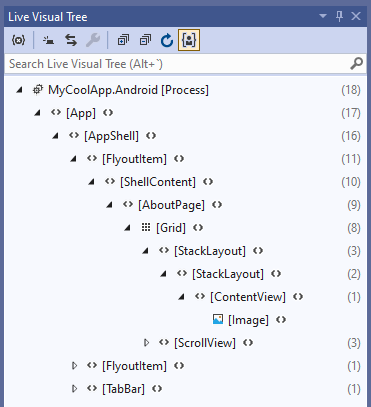Image resolution: width=371 pixels, height=407 pixels.
Task: Click the picture icon beside [Image]
Action: [218, 319]
